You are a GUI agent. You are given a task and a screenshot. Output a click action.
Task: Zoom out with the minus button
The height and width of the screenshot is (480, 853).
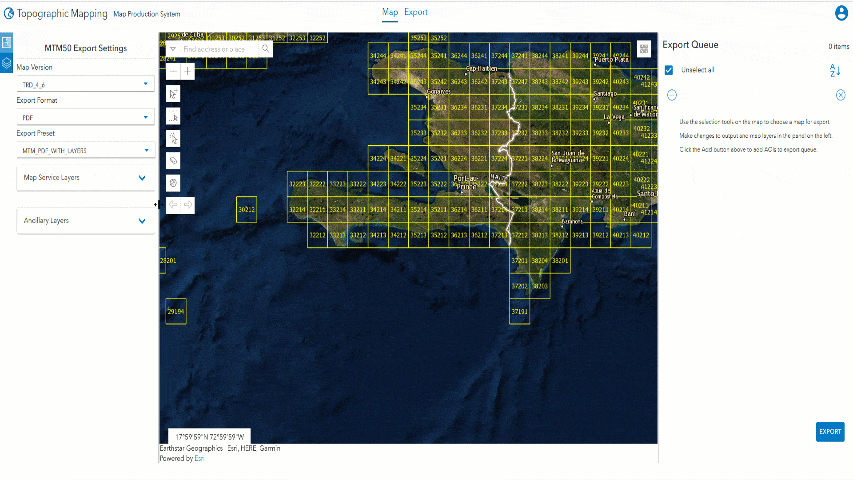point(173,71)
